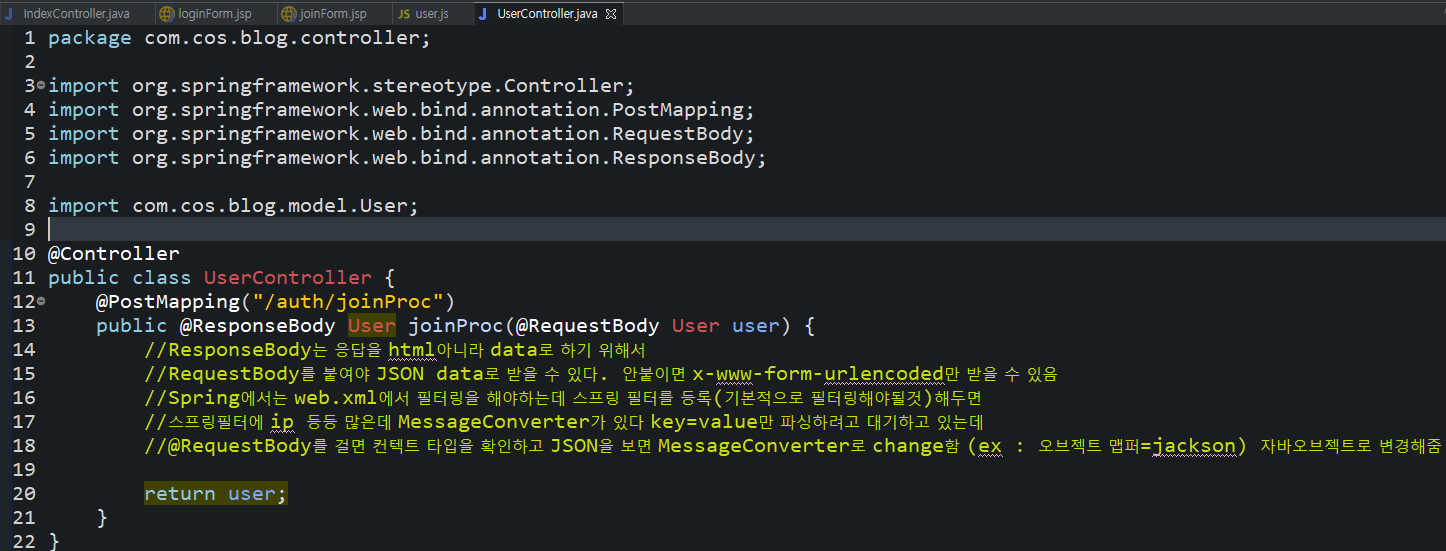
Task: Click the JS icon on user.js tab
Action: point(403,14)
